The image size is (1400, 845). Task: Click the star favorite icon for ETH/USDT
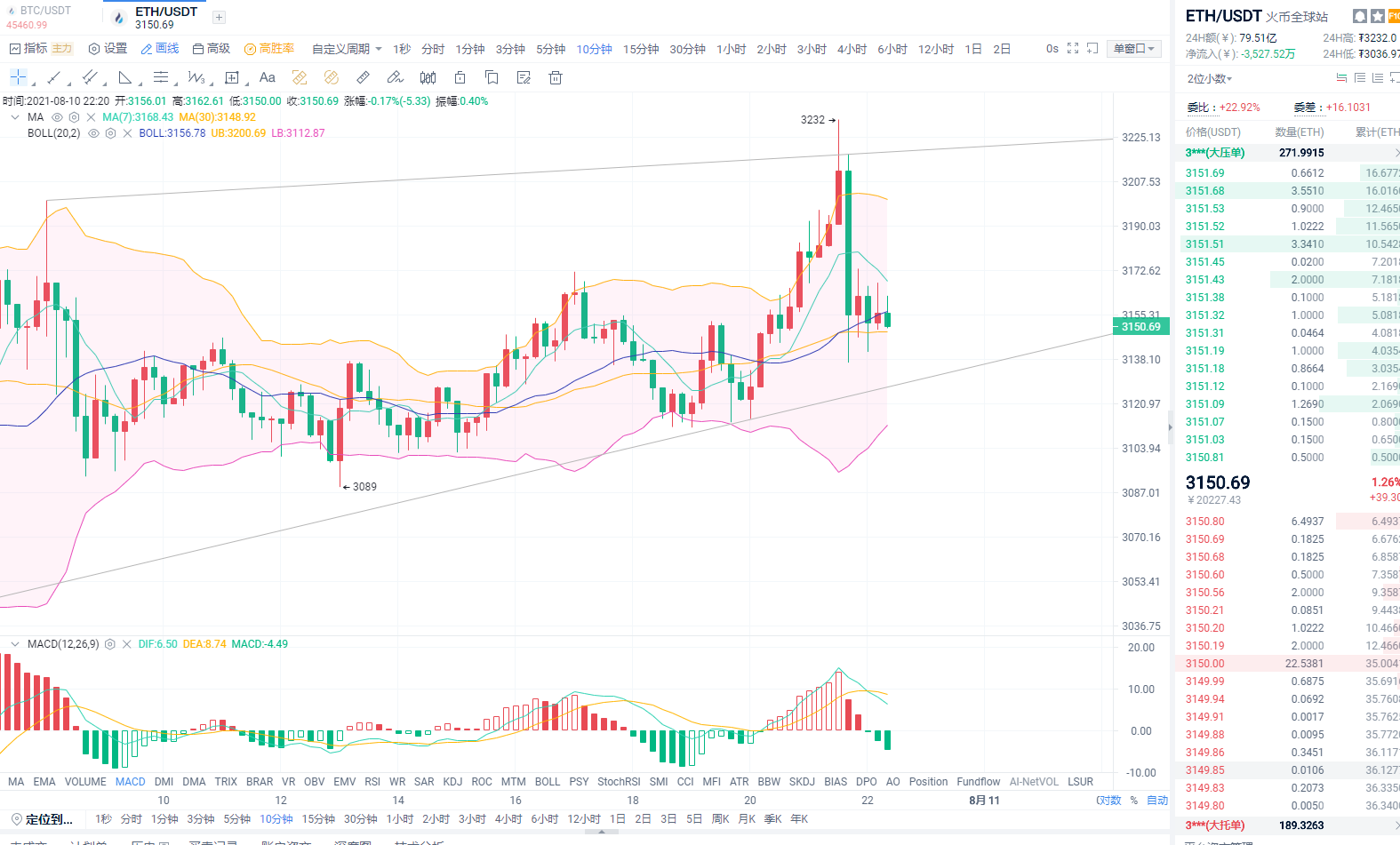pos(1377,16)
